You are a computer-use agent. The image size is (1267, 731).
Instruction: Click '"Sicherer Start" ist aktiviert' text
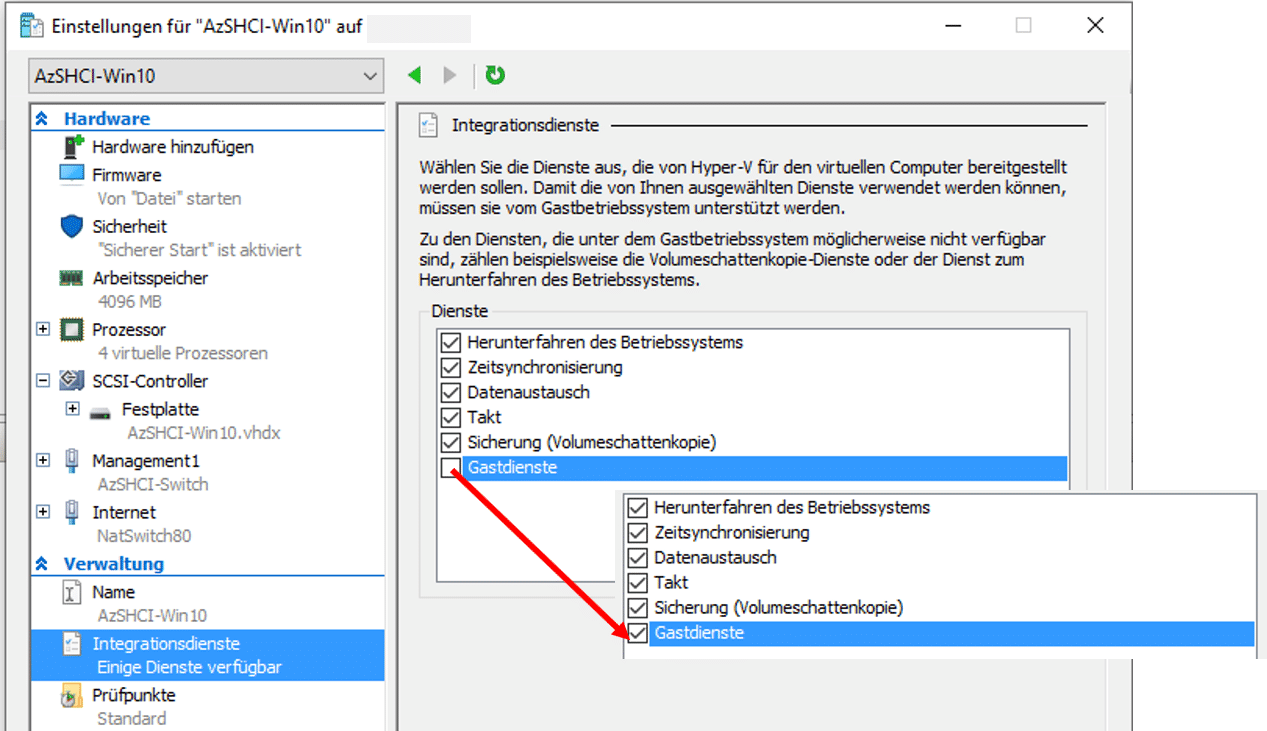pos(199,250)
